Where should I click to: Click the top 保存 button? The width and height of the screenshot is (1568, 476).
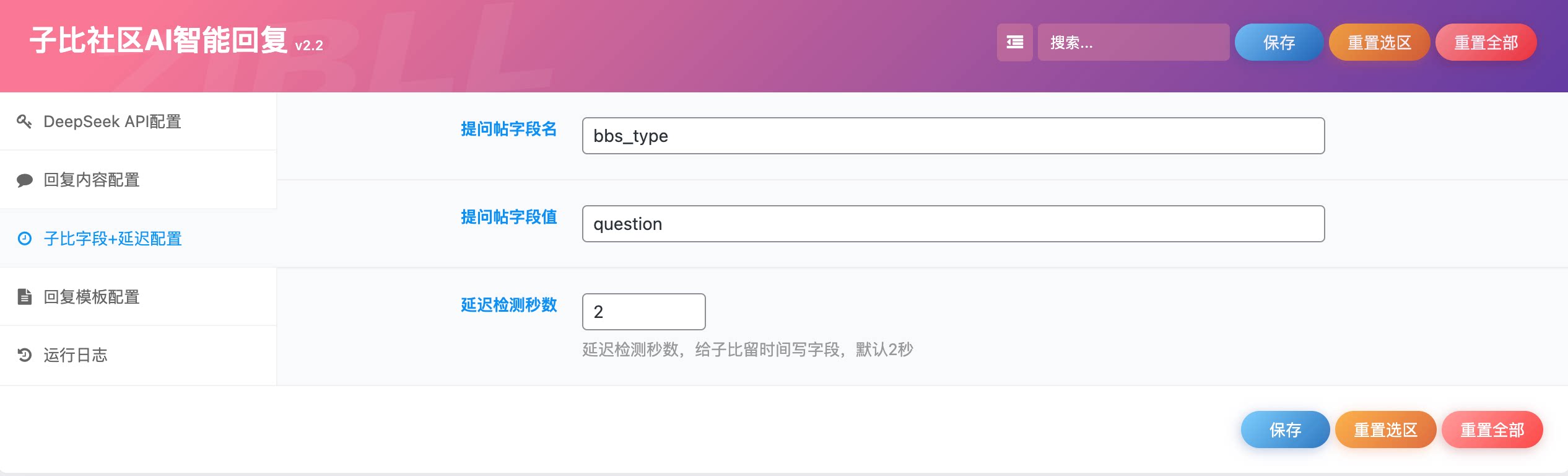pyautogui.click(x=1279, y=42)
